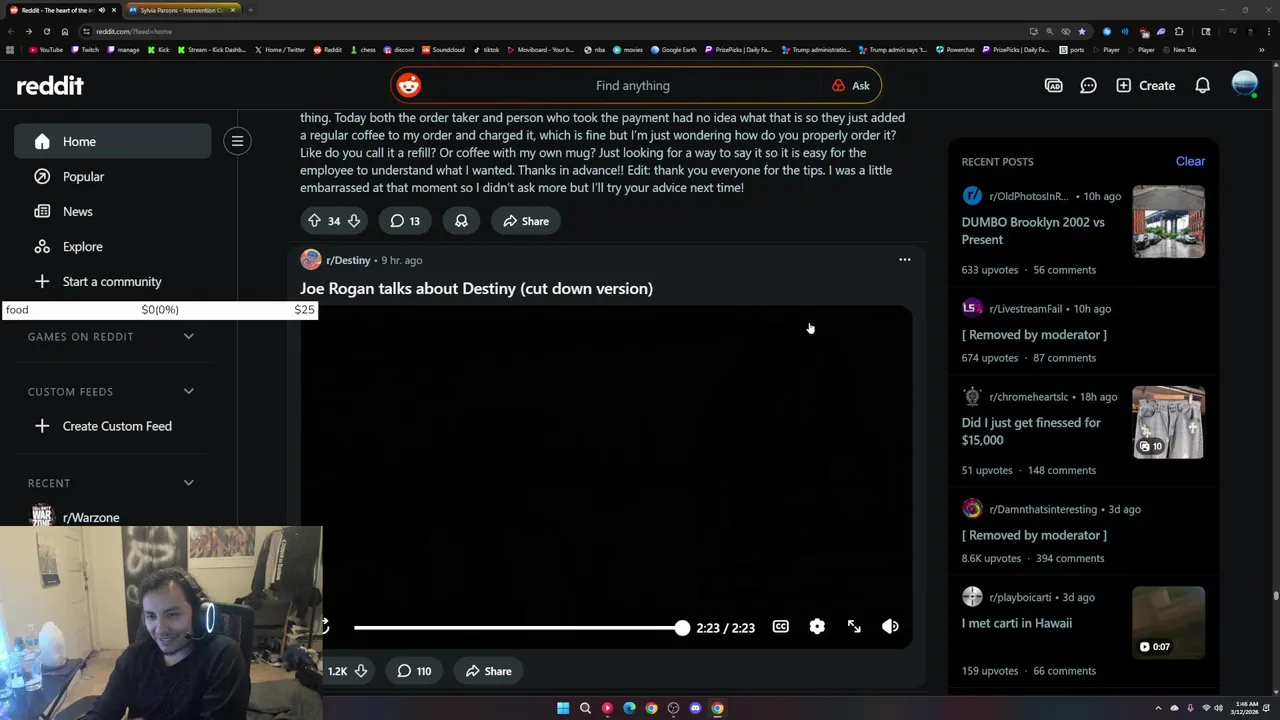Open the carti Hawaii video thumbnail
This screenshot has width=1280, height=720.
pyautogui.click(x=1168, y=622)
